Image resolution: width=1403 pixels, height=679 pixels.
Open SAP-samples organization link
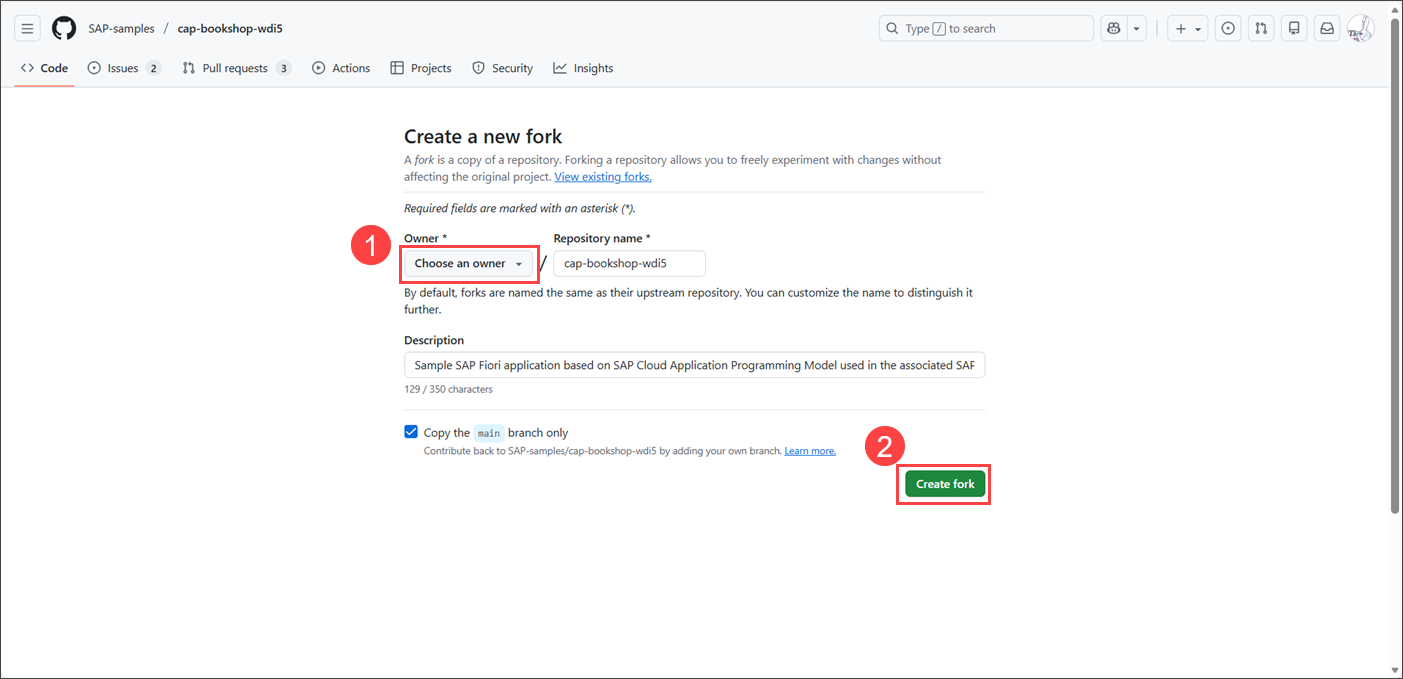coord(121,29)
